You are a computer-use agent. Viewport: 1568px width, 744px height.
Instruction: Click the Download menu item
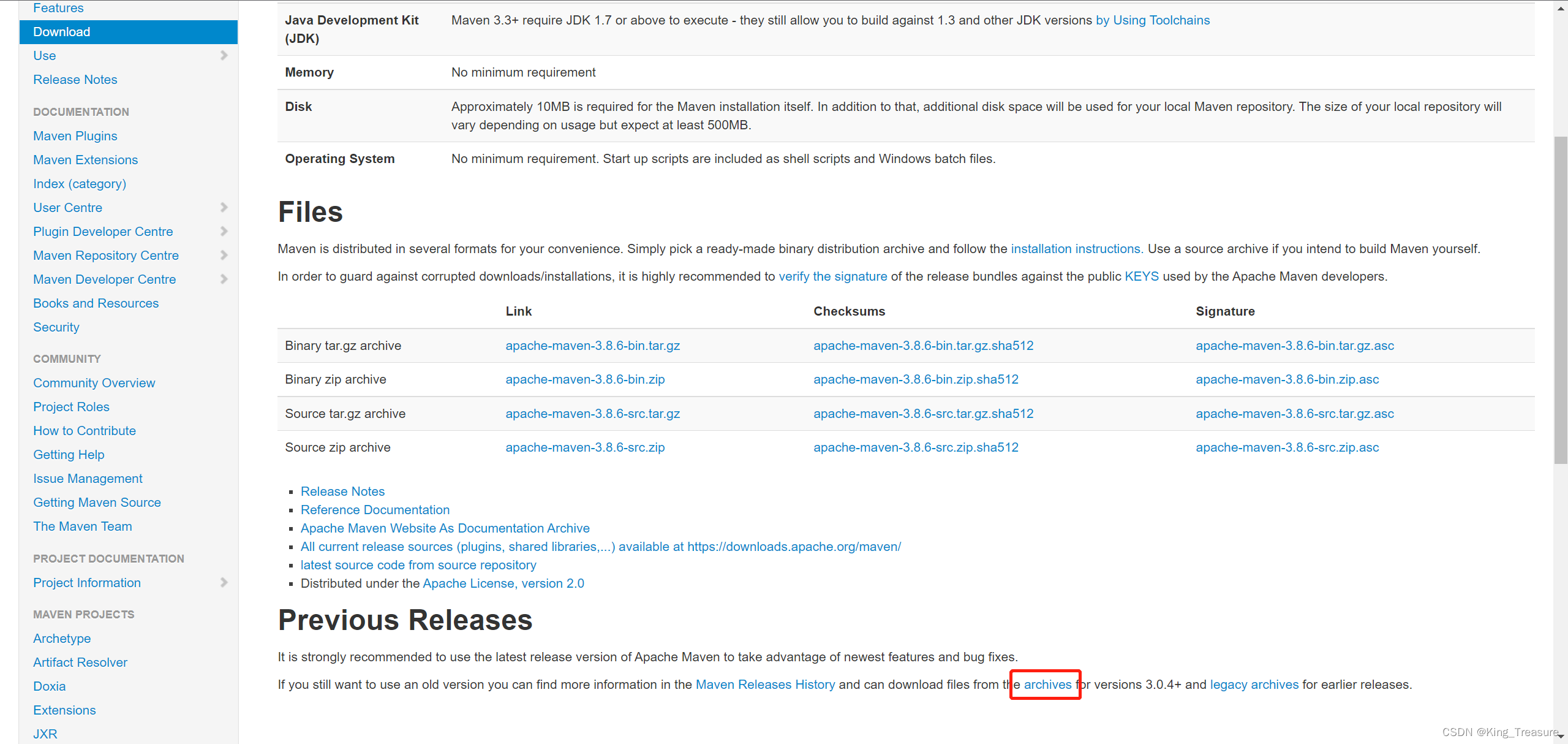61,31
